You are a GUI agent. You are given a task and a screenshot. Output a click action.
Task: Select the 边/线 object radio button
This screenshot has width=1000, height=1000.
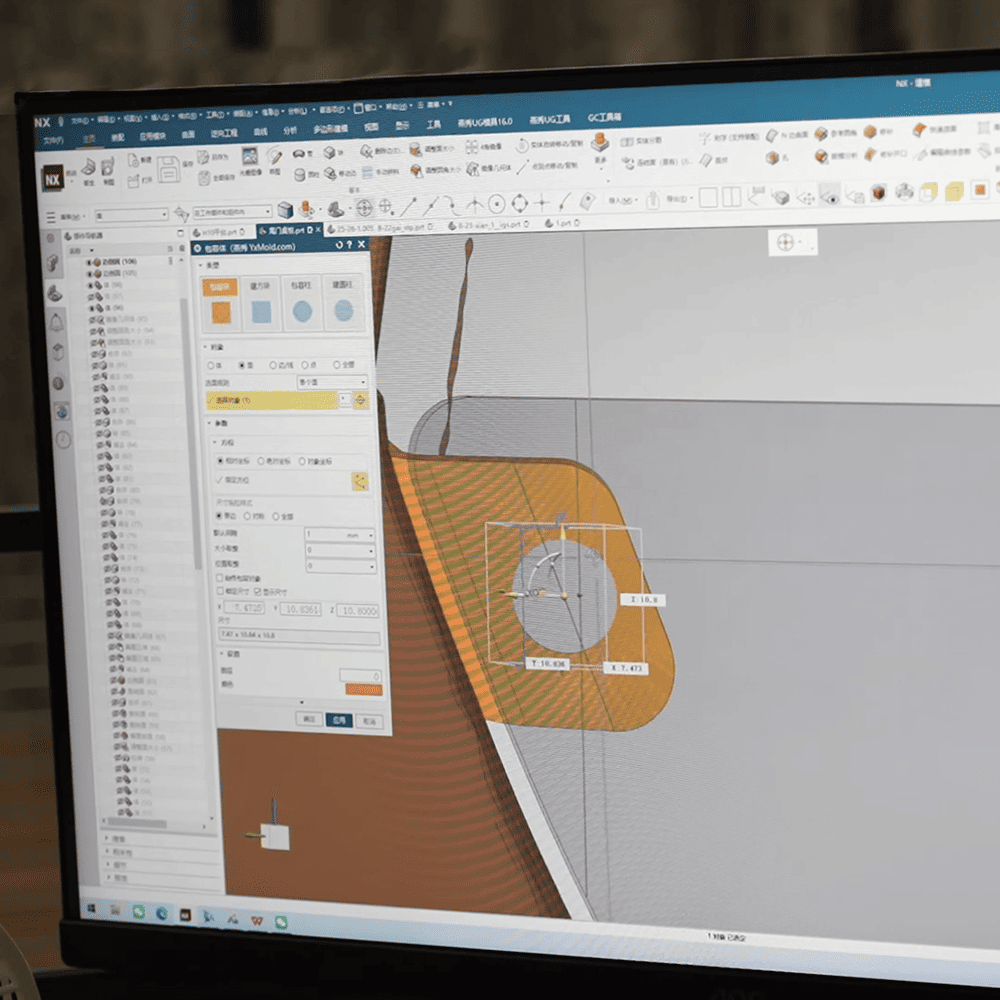tap(273, 365)
